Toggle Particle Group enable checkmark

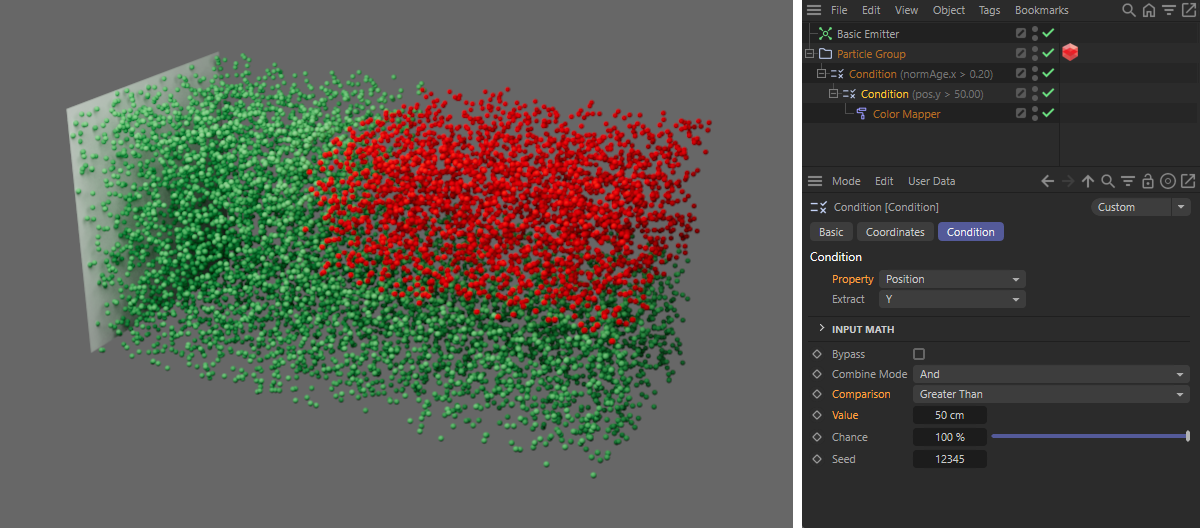click(x=1048, y=54)
